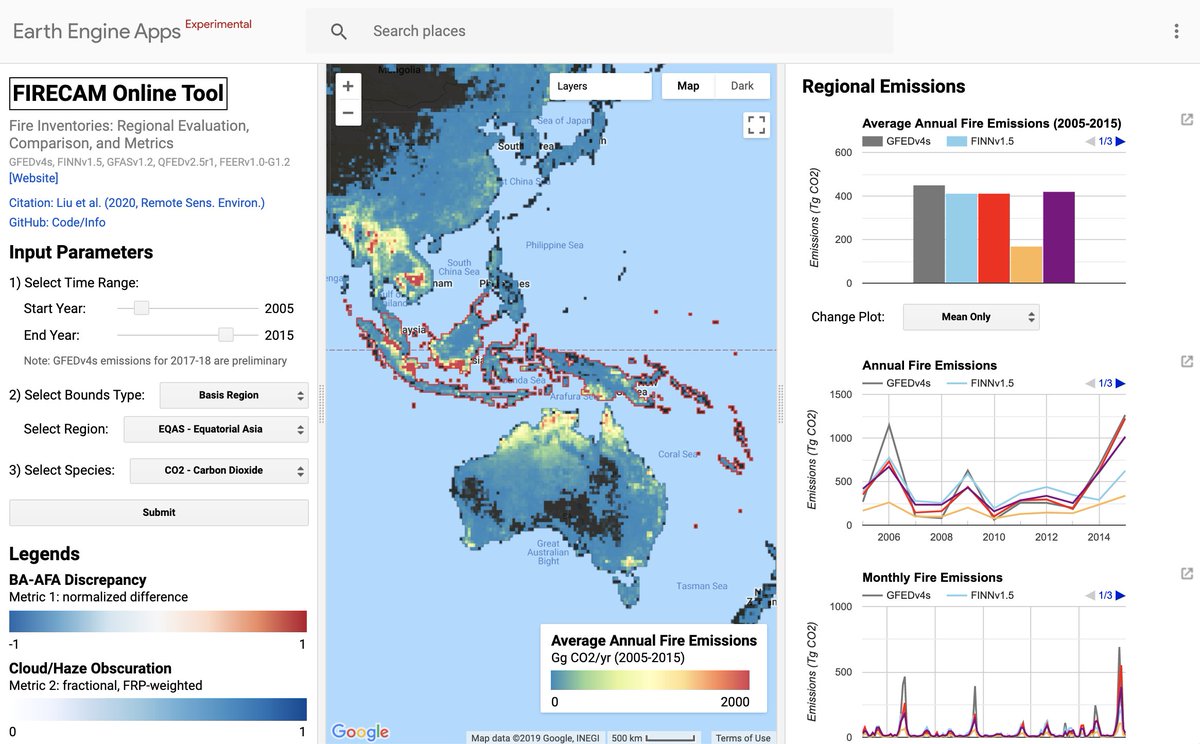Click the right panel resize handle
Viewport: 1200px width, 744px height.
tap(781, 404)
